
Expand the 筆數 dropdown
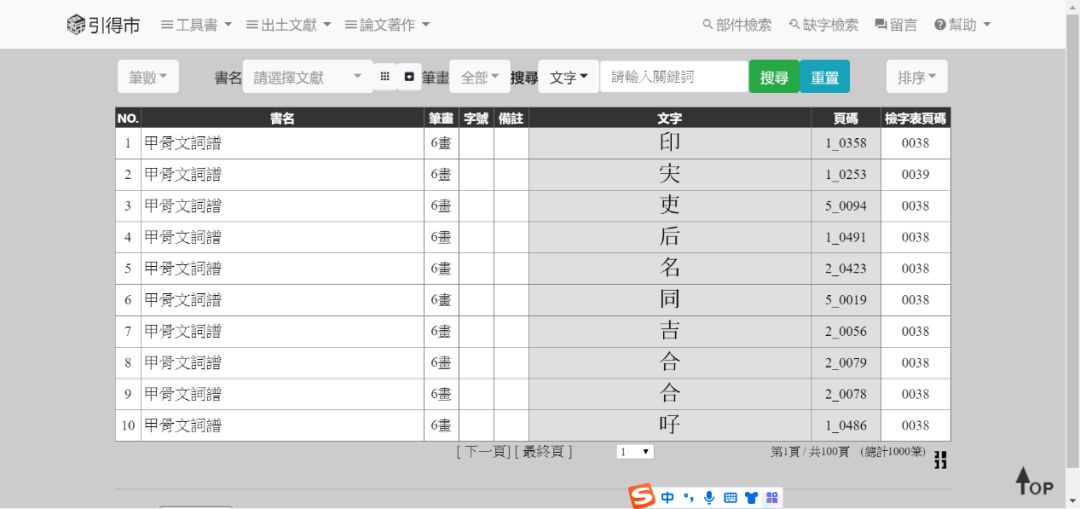click(148, 77)
